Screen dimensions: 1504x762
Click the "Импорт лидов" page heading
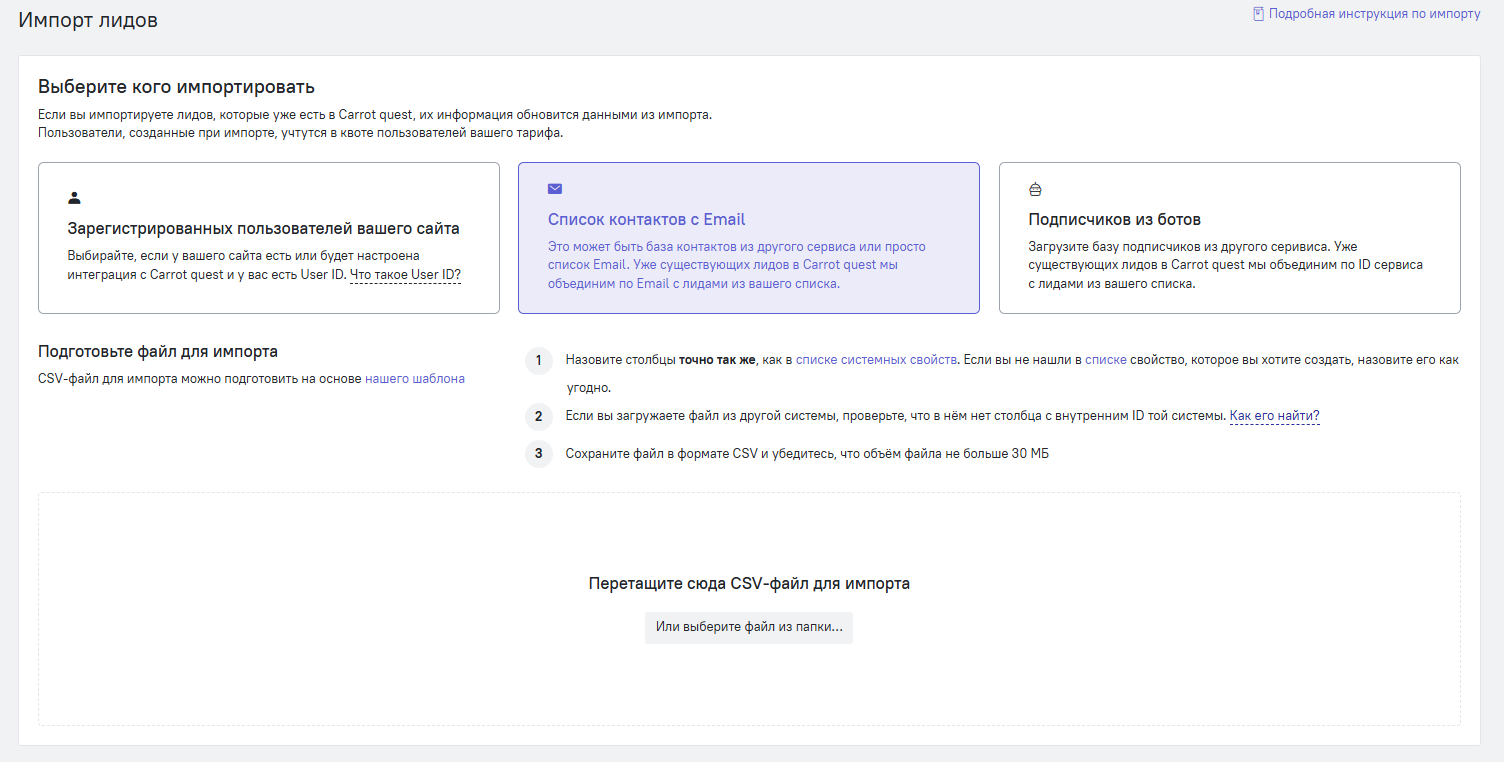88,20
